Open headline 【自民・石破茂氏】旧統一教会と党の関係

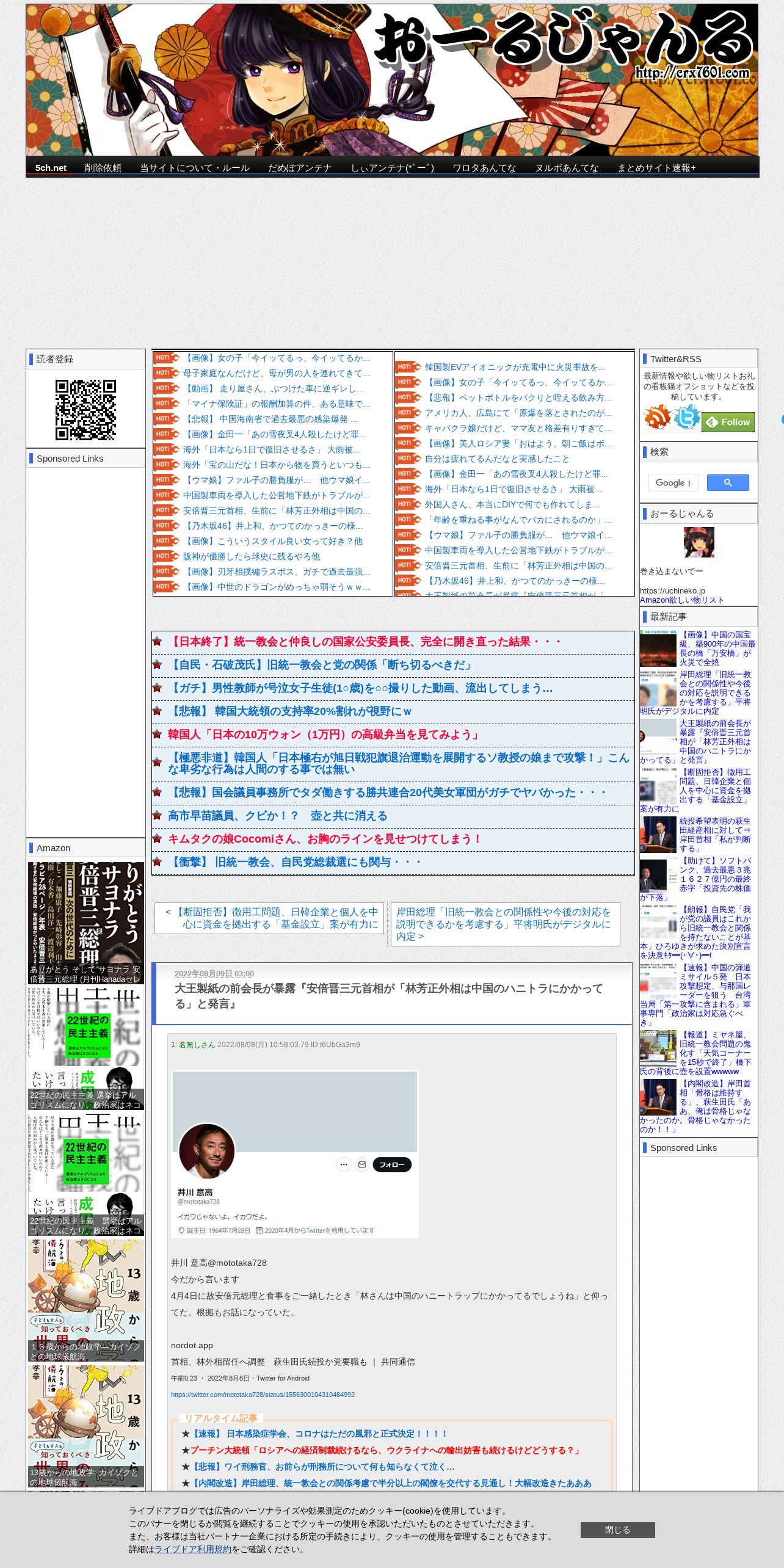[x=321, y=664]
